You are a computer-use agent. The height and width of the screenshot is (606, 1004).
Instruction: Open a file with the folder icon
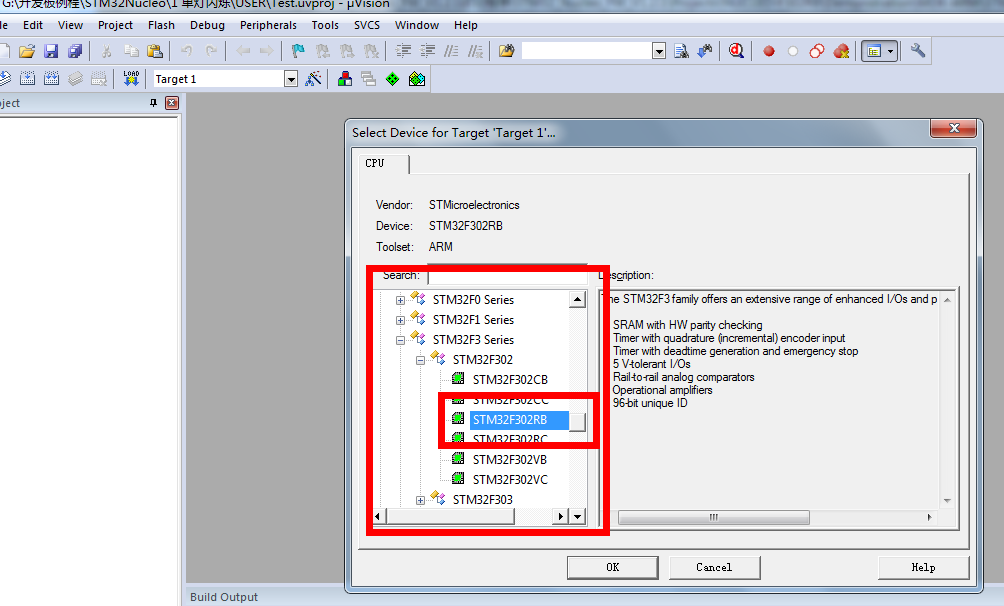(x=27, y=51)
